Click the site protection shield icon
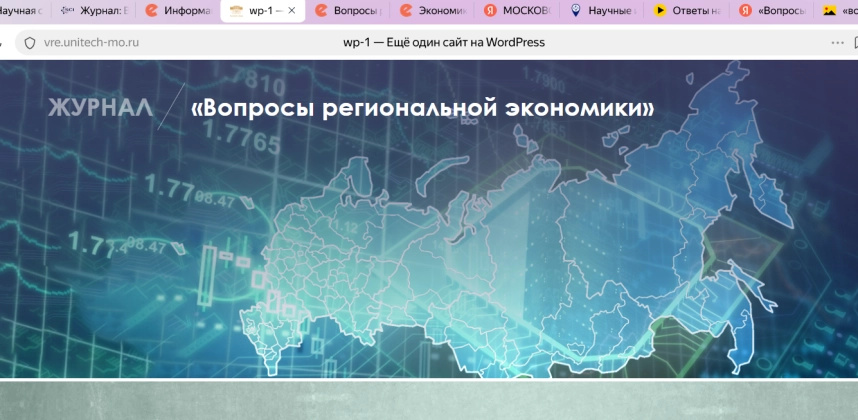Screen dimensions: 858x420 tap(29, 43)
